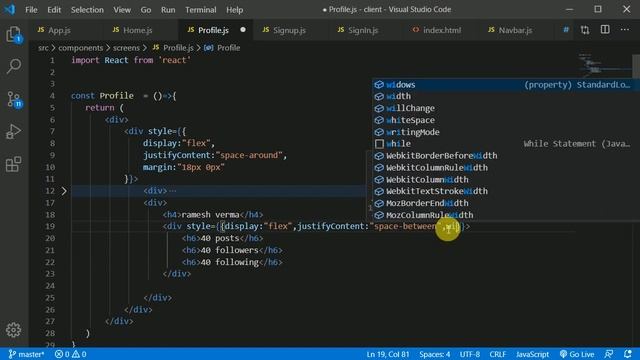Click the Profile.js breadcrumb segment
The height and width of the screenshot is (360, 640).
pos(173,48)
